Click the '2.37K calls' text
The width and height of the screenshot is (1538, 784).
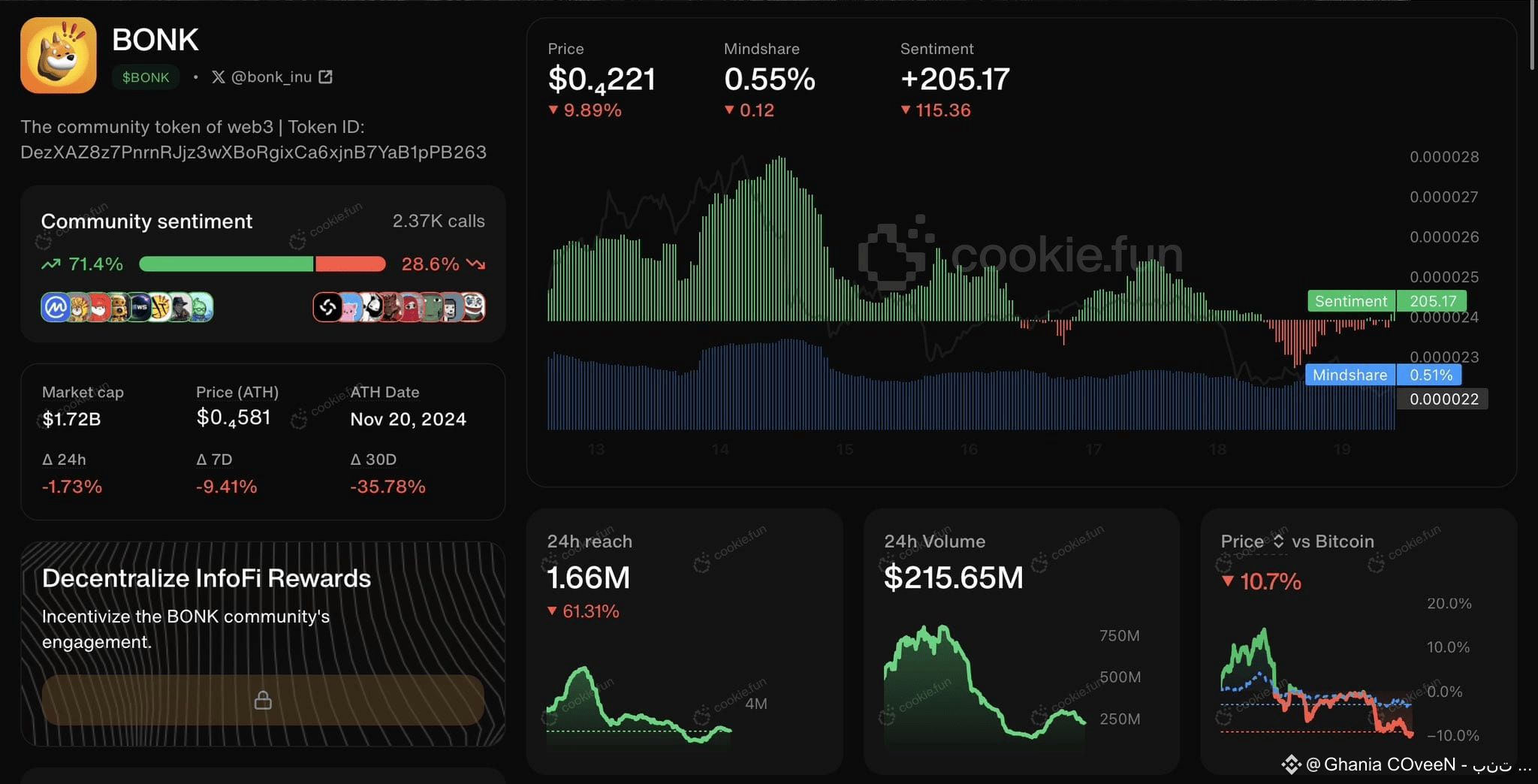(439, 221)
